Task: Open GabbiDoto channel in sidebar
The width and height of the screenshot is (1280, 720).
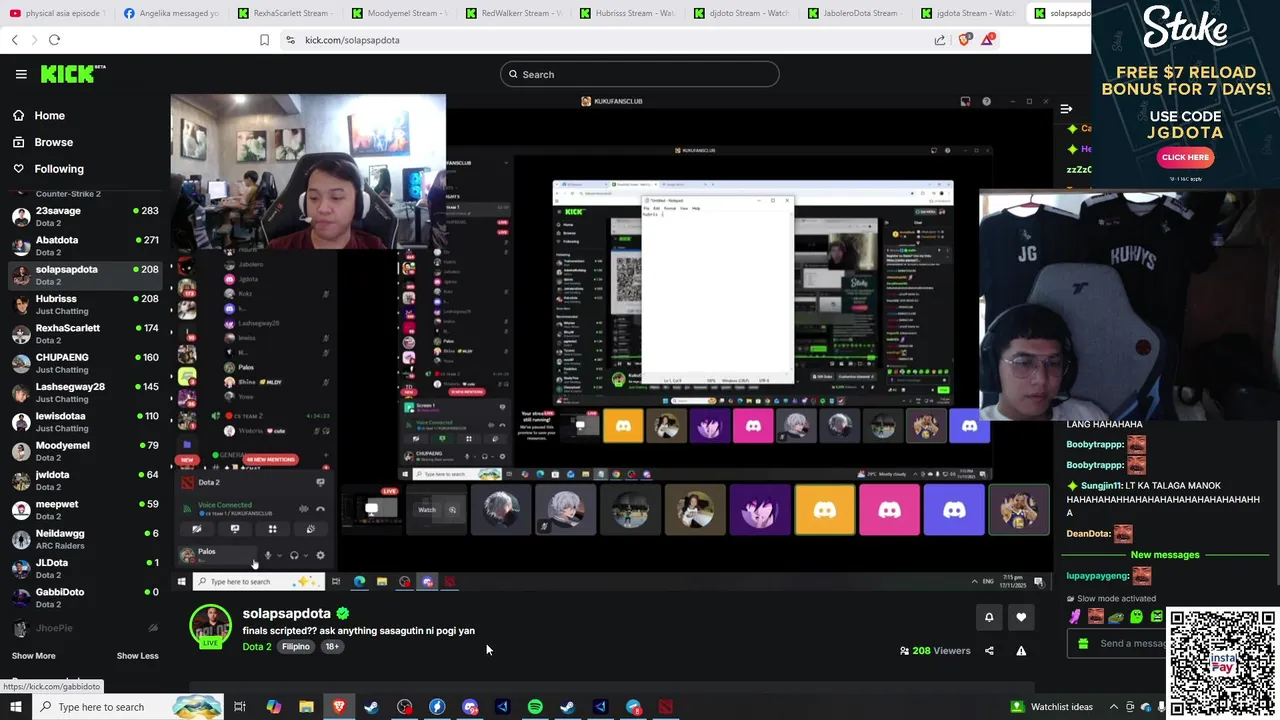Action: coord(85,597)
